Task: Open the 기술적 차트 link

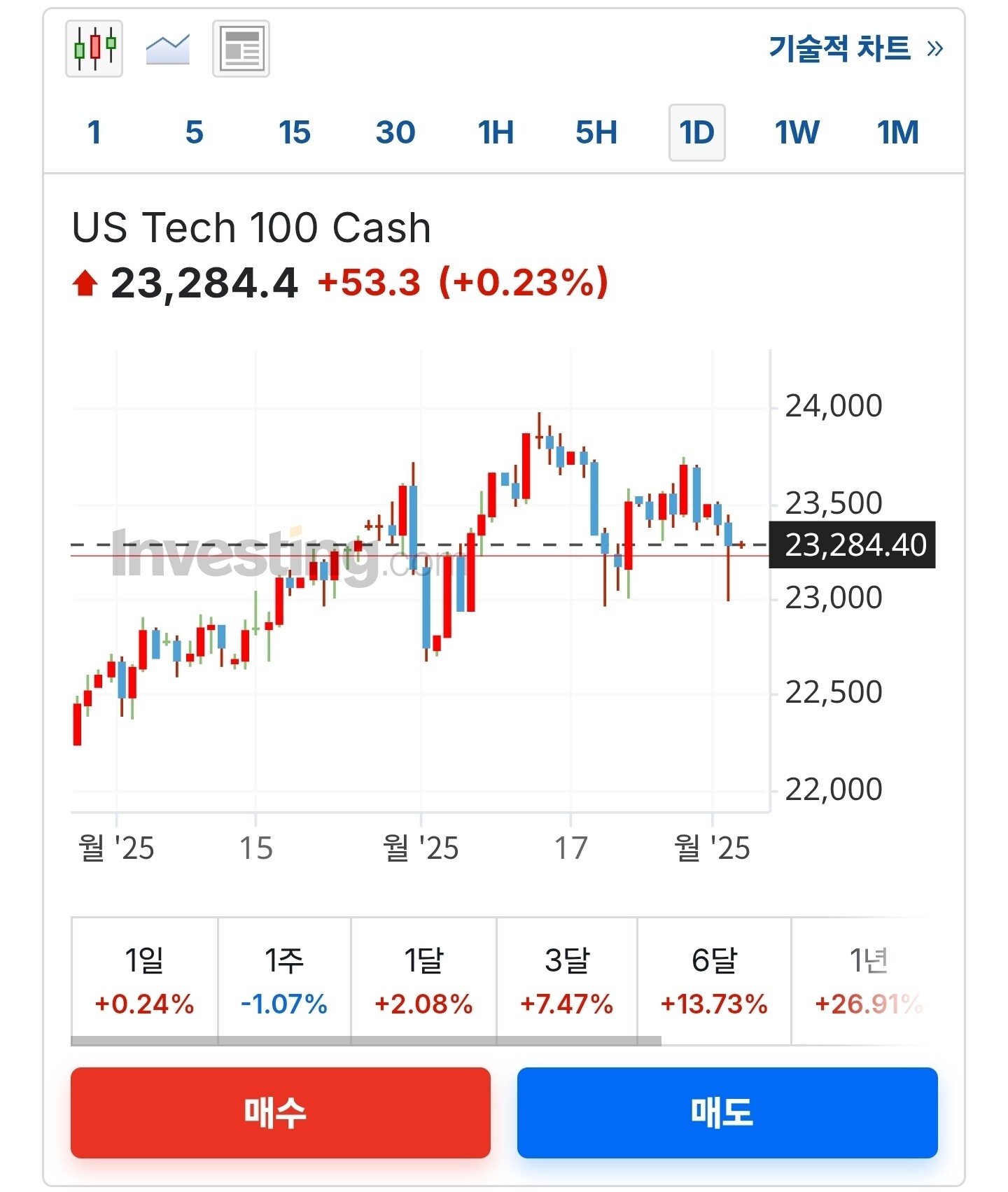Action: (855, 48)
